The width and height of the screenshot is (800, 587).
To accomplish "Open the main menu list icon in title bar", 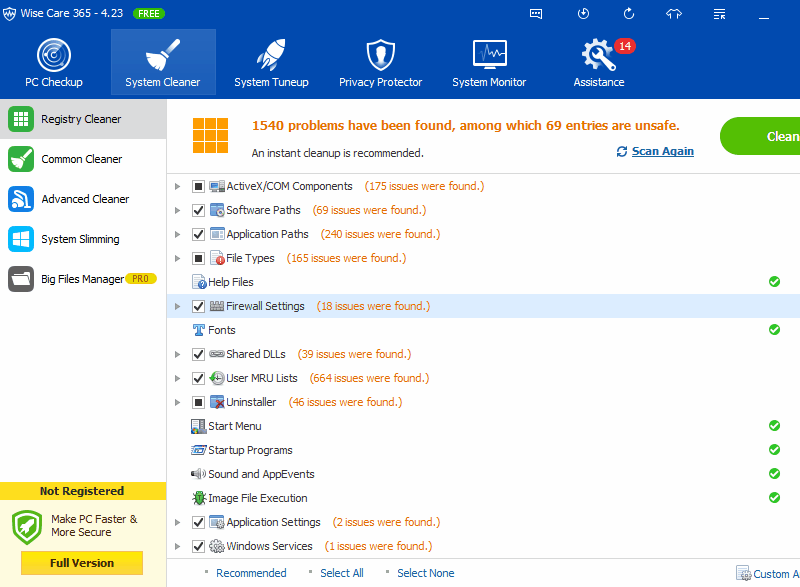I will [719, 14].
